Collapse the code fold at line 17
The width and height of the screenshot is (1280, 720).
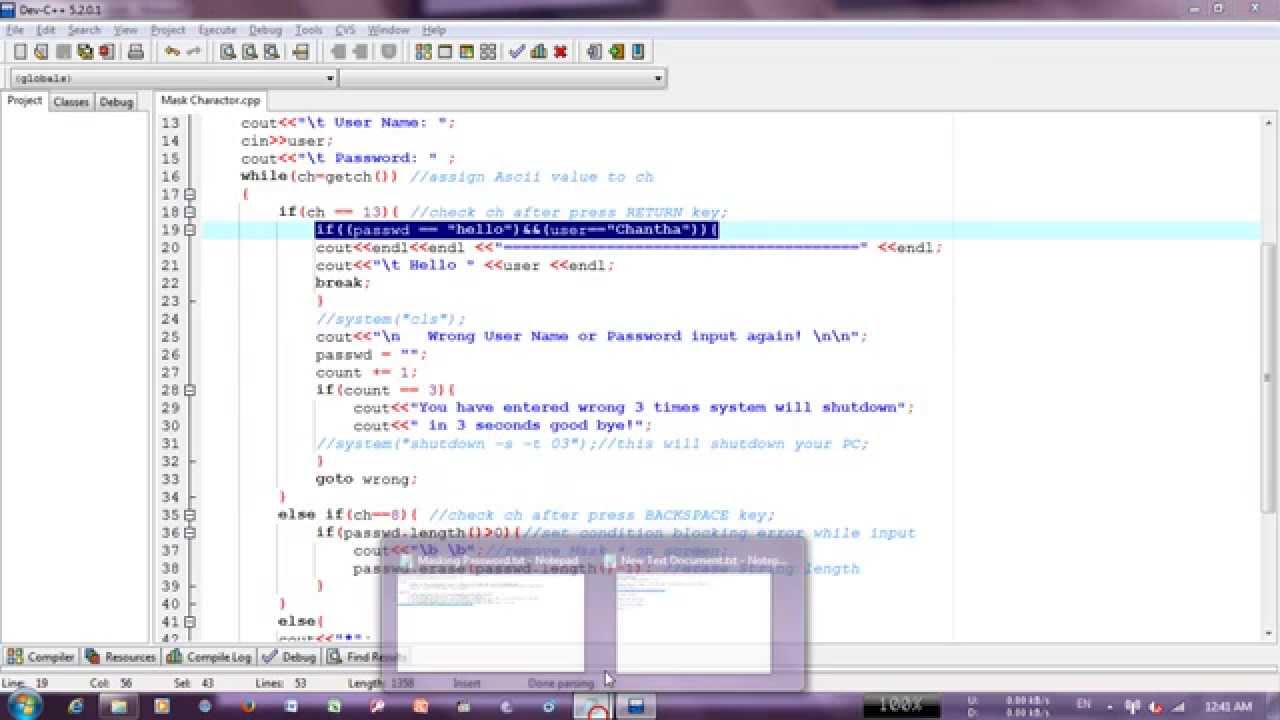[x=190, y=194]
